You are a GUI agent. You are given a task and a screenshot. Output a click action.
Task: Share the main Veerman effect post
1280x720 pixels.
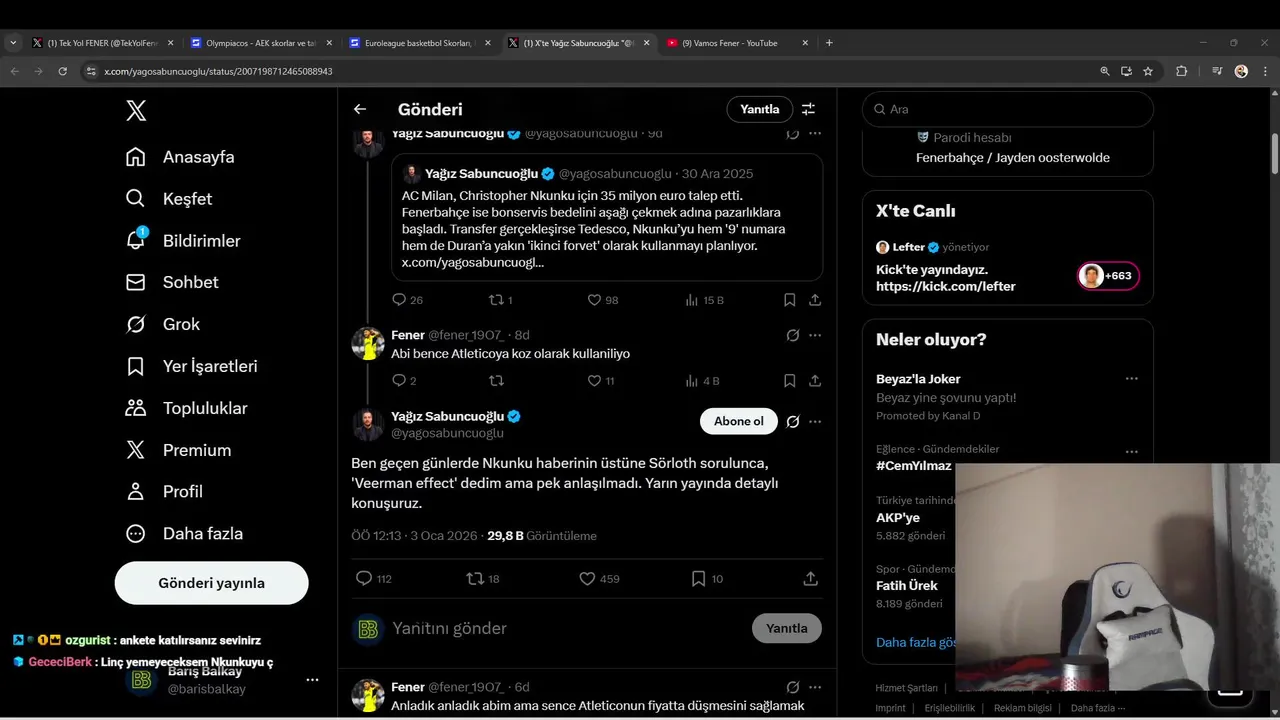click(x=811, y=579)
